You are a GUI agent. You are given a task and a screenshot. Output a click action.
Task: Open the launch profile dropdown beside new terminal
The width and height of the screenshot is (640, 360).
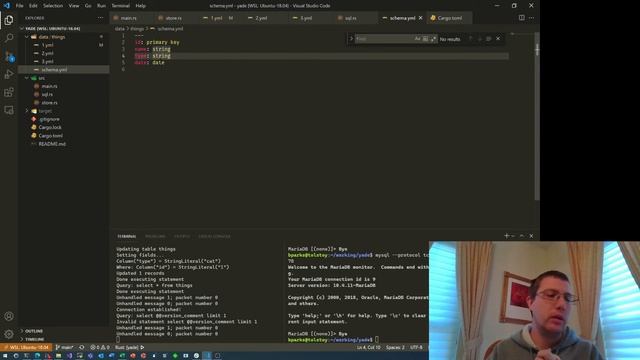click(x=513, y=236)
